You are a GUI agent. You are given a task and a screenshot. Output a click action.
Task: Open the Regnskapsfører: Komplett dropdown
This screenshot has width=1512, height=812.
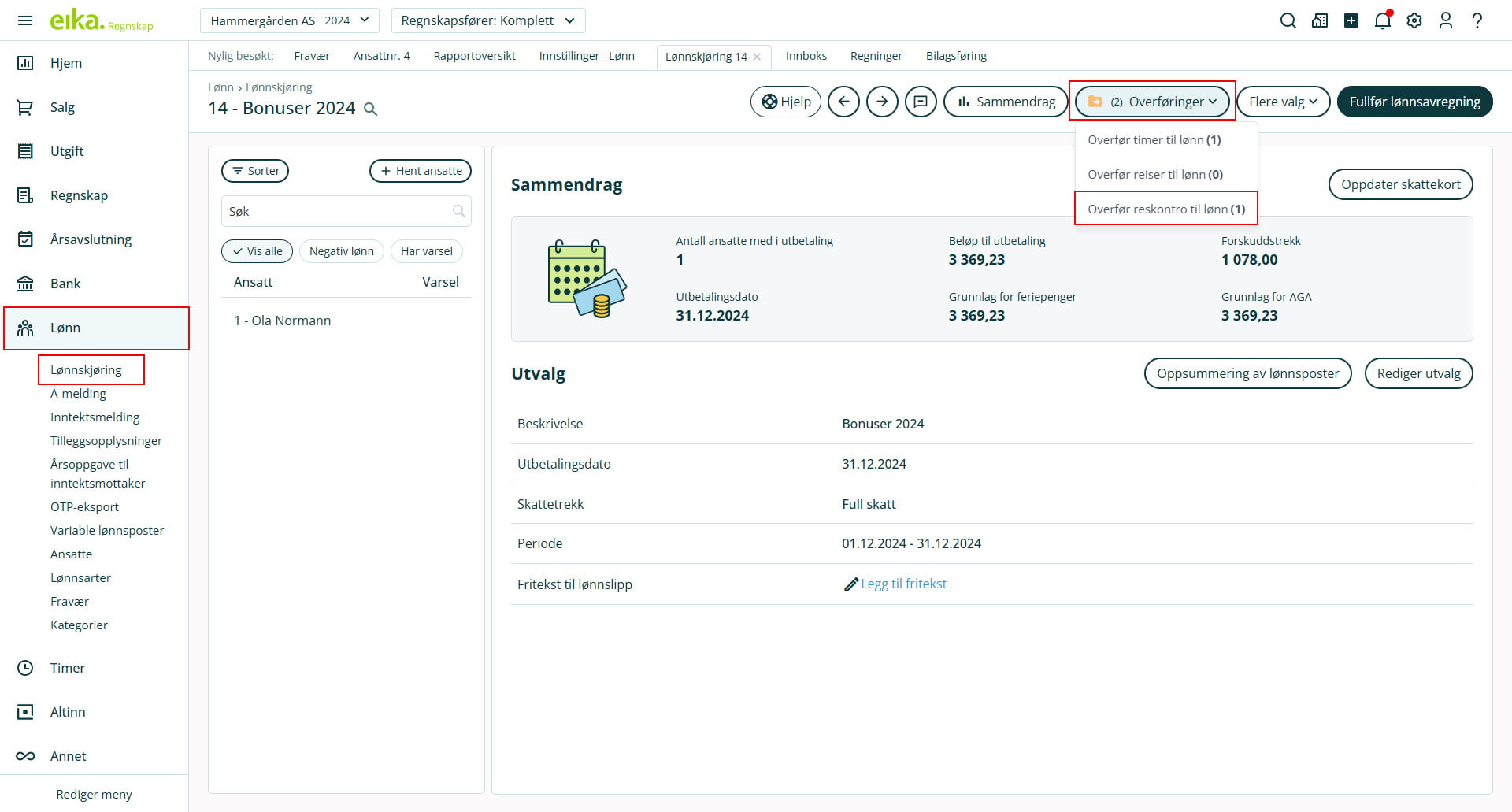click(x=487, y=20)
